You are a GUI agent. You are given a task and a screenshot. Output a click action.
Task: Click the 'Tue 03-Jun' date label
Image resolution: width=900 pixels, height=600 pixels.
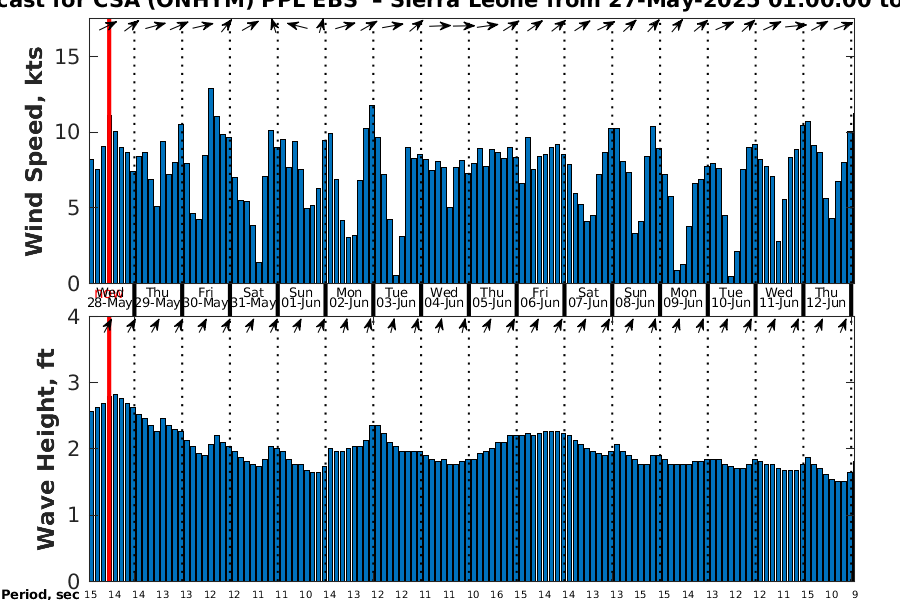coord(396,298)
